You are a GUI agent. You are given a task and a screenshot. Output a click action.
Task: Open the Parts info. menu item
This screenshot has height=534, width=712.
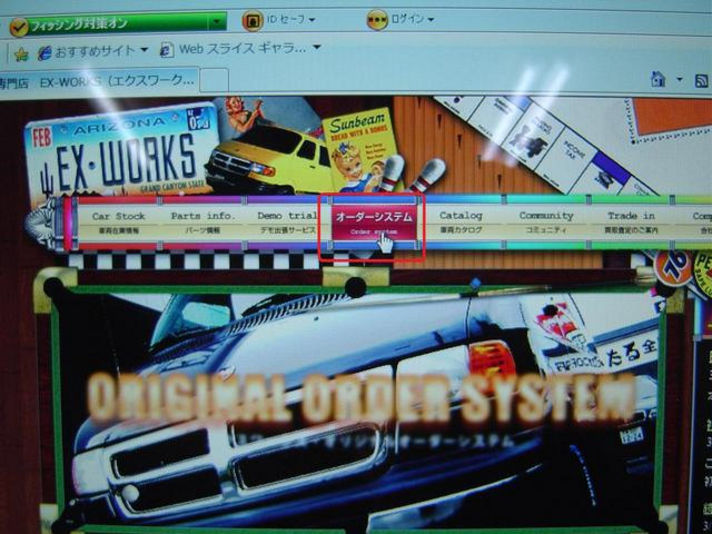(x=203, y=222)
